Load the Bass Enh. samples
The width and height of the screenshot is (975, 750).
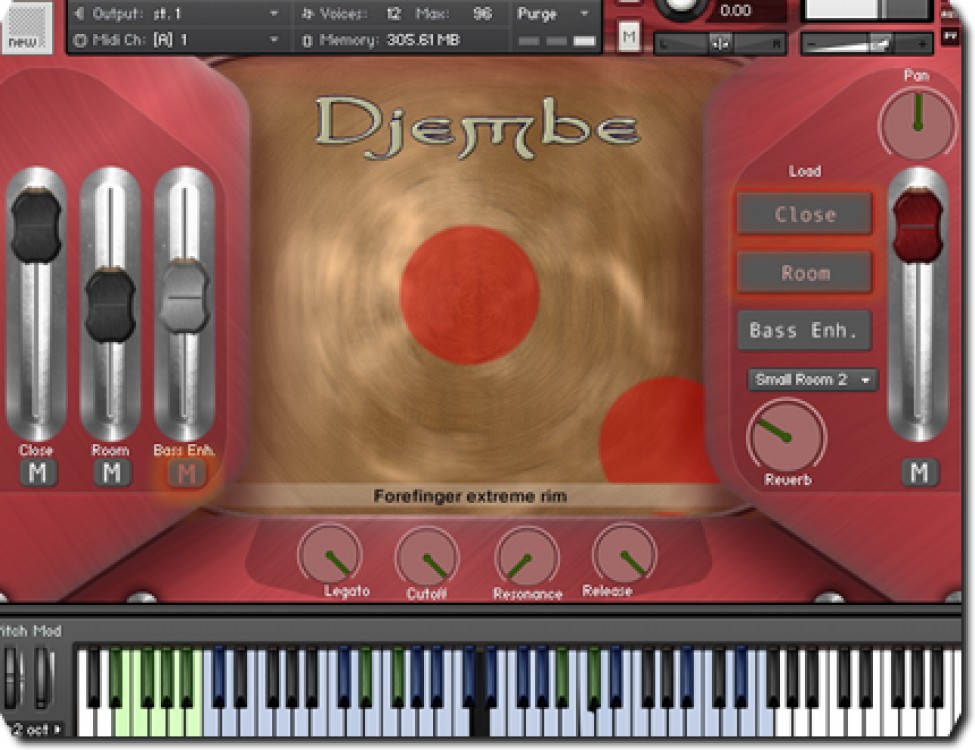coord(804,330)
